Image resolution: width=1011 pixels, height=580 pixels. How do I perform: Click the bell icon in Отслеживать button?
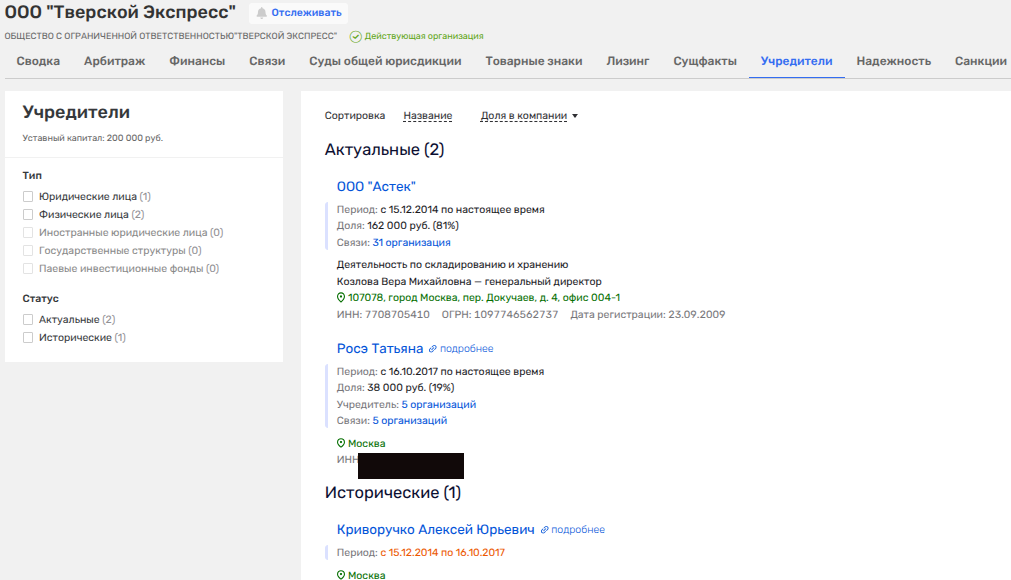pyautogui.click(x=262, y=13)
